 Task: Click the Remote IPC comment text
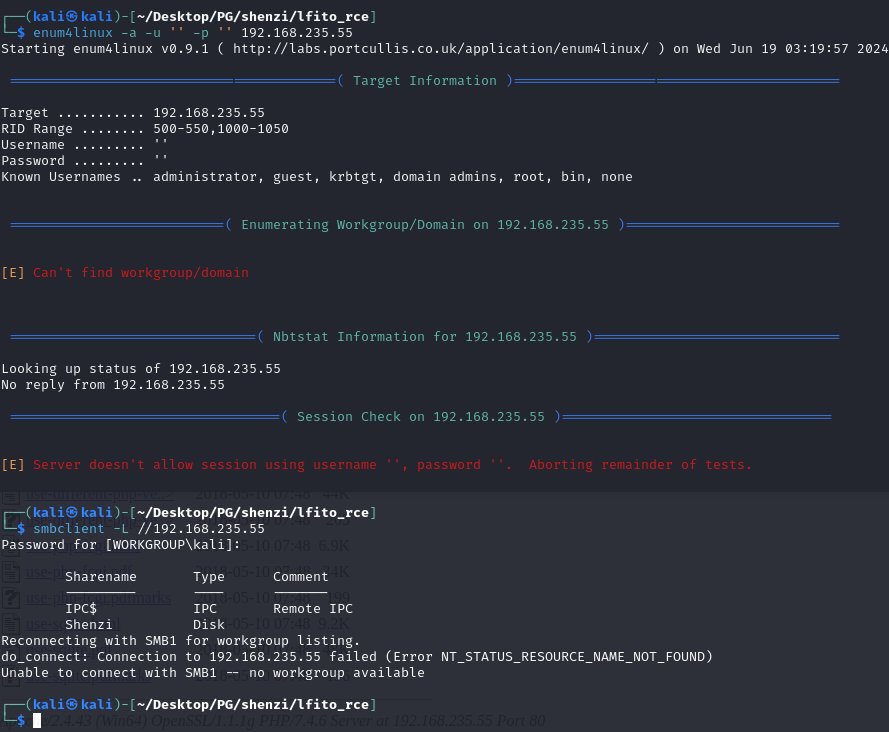click(x=312, y=608)
